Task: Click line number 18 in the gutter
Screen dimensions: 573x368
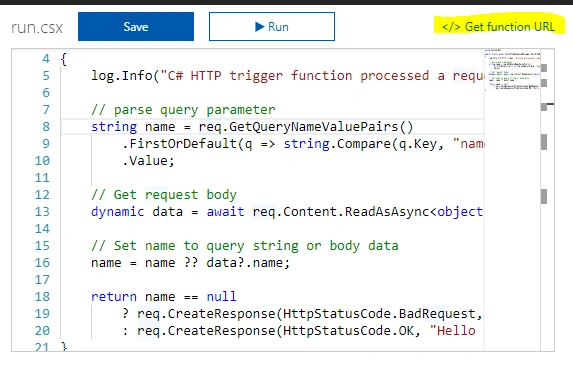Action: click(x=42, y=296)
